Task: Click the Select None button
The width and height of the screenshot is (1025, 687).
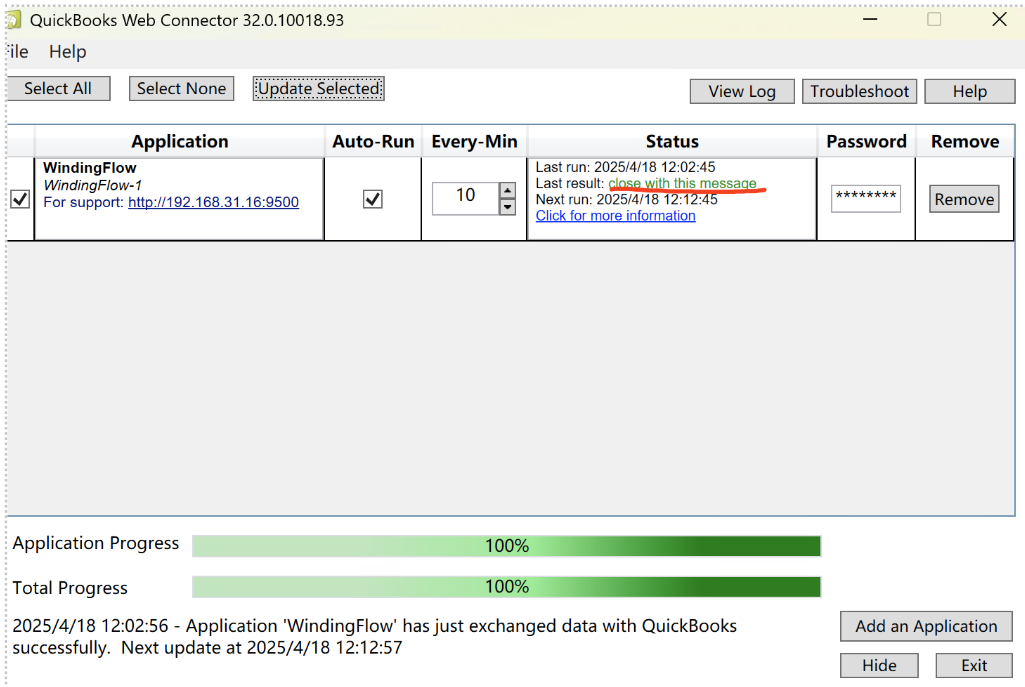Action: coord(181,88)
